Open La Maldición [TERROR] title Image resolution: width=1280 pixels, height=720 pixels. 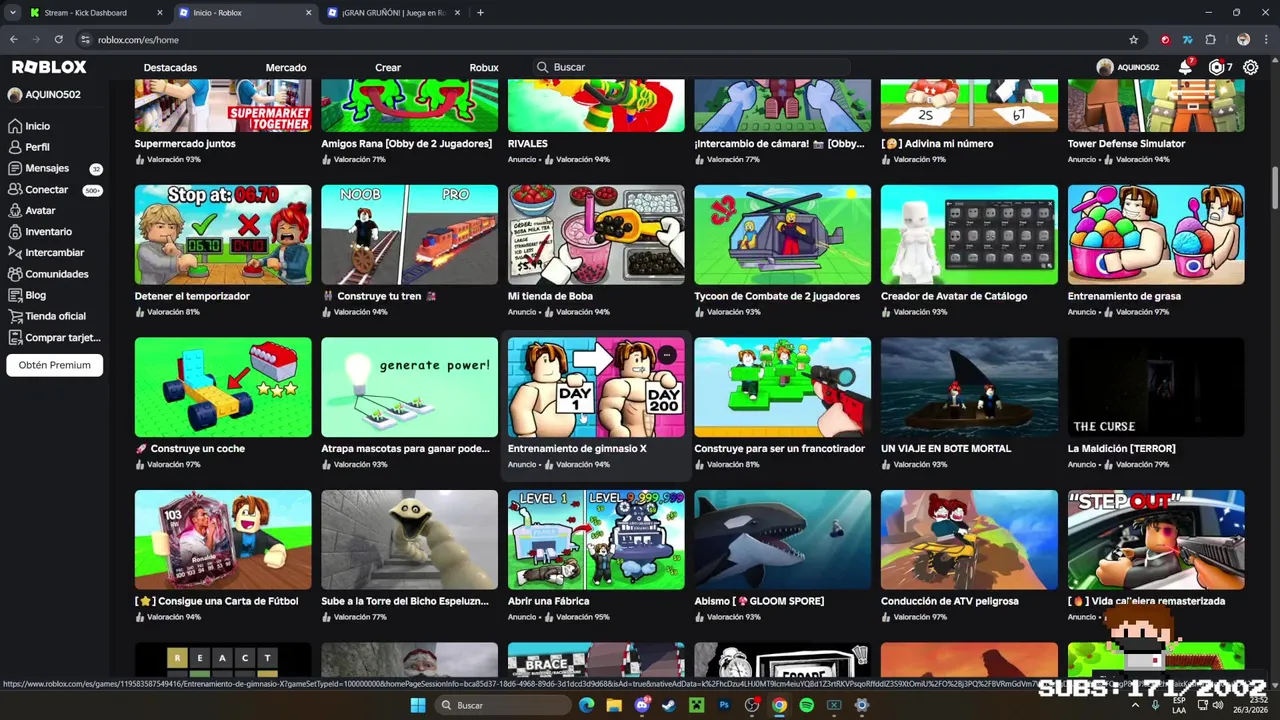1121,449
